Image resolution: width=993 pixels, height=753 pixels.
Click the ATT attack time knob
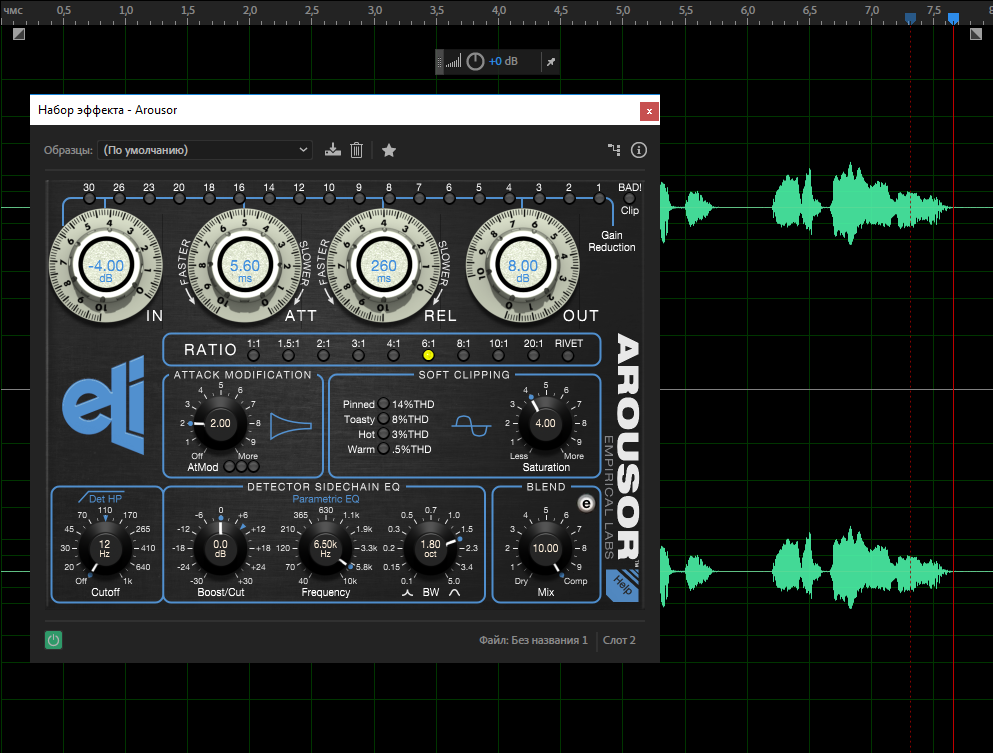point(244,266)
